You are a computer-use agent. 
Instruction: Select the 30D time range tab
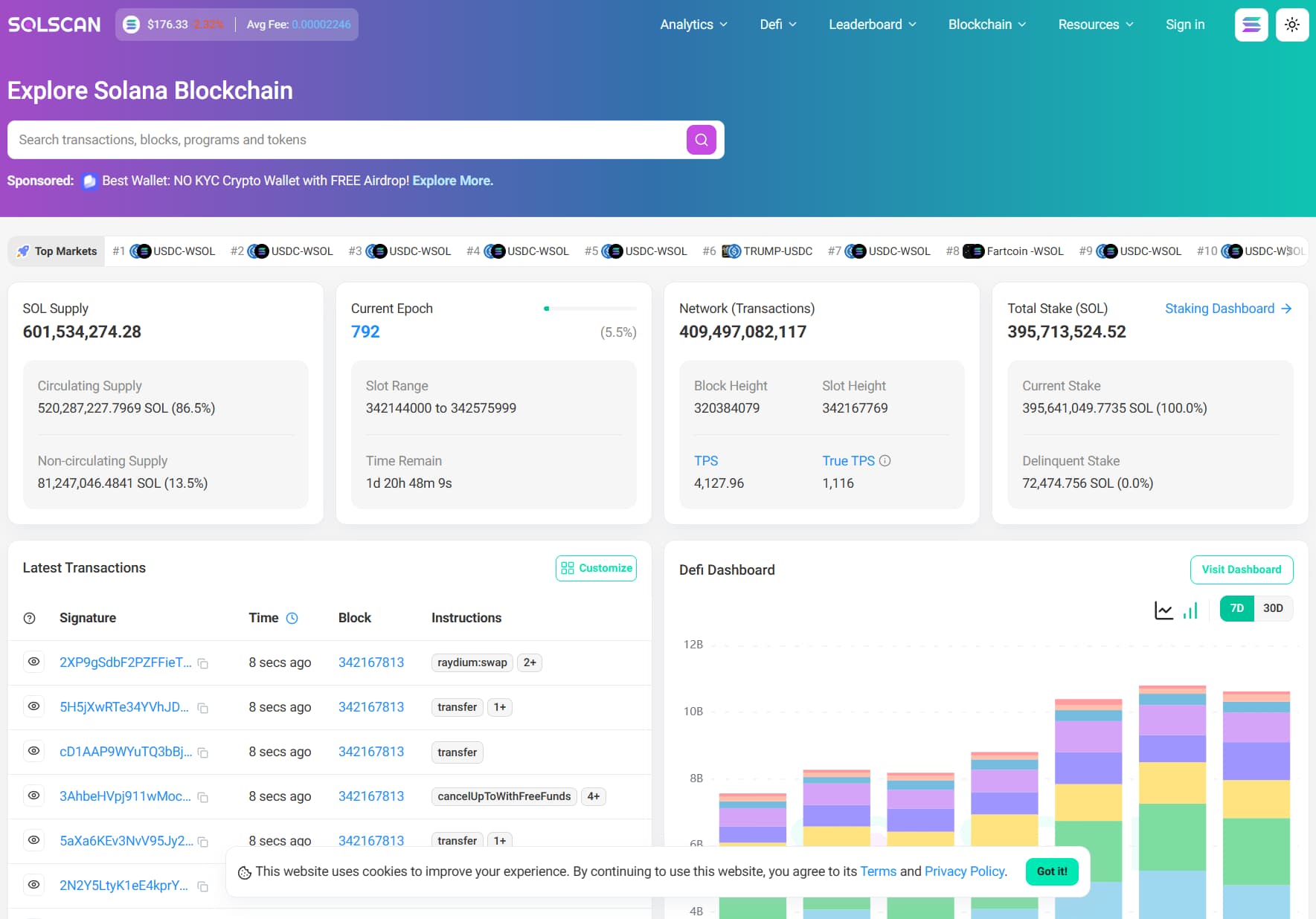click(1273, 608)
